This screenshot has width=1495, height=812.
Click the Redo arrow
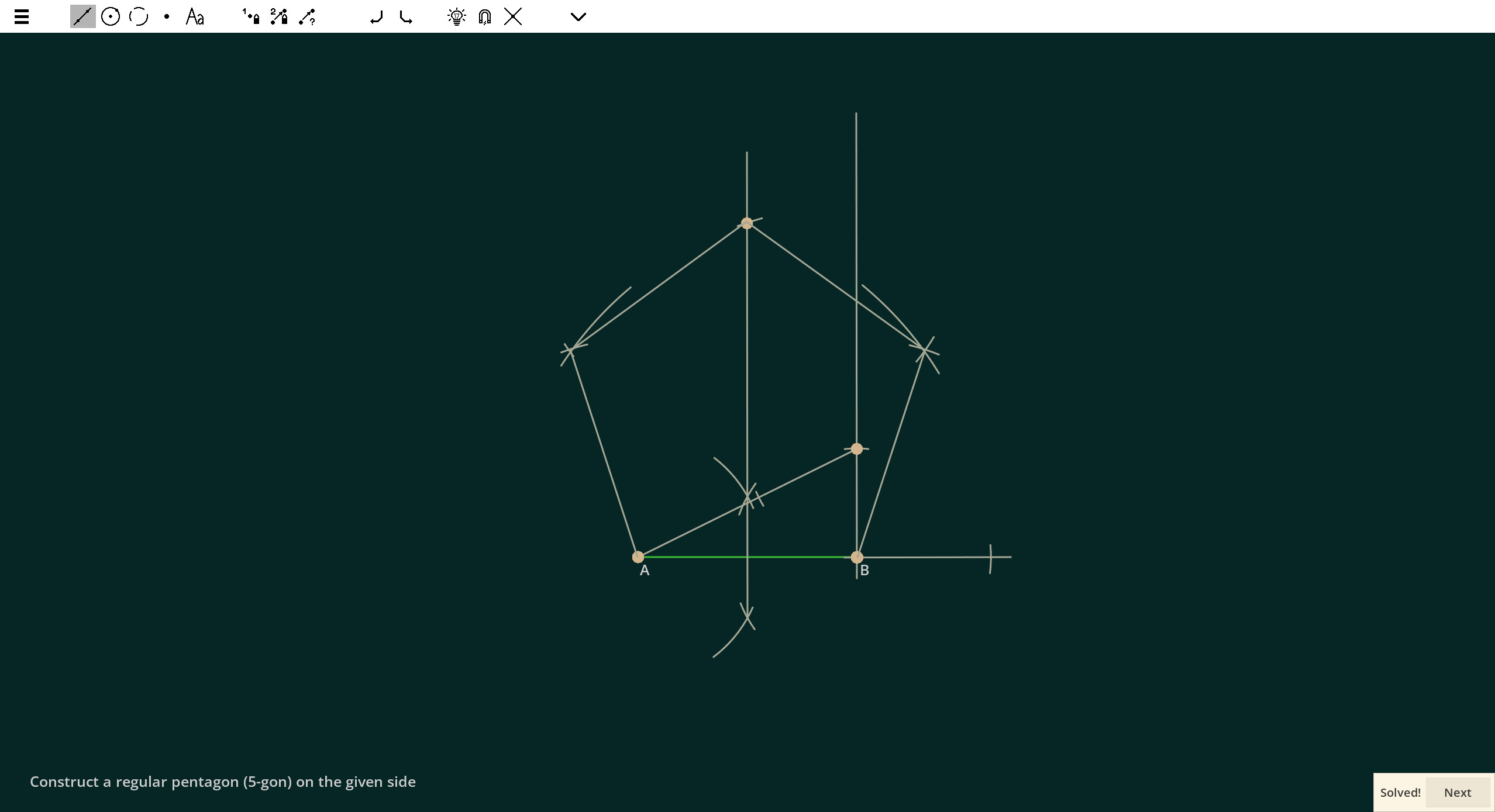[x=405, y=16]
